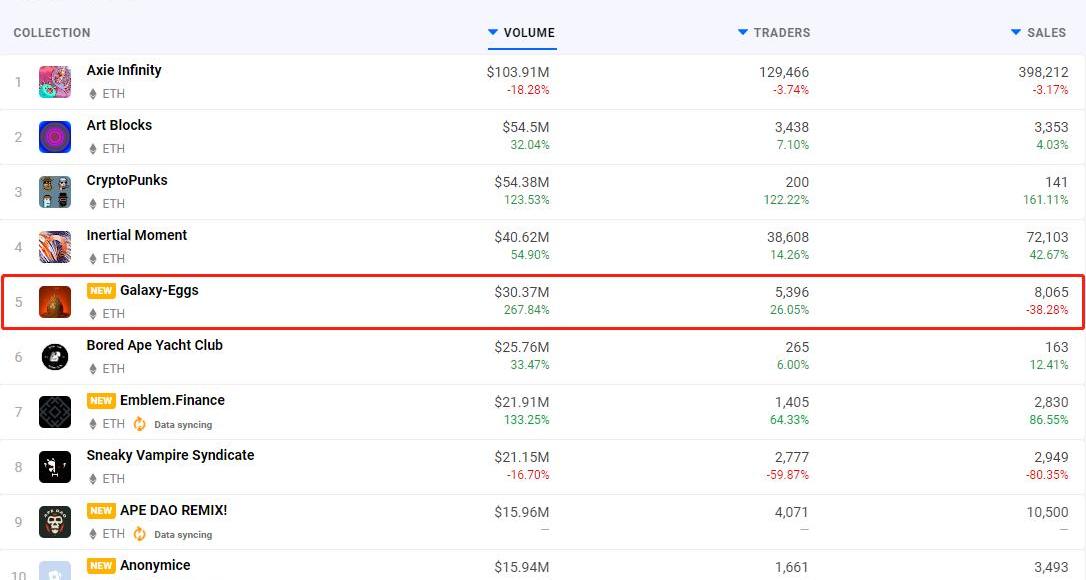This screenshot has width=1086, height=580.
Task: Click the ETH icon under CryptoPunks
Action: [94, 204]
